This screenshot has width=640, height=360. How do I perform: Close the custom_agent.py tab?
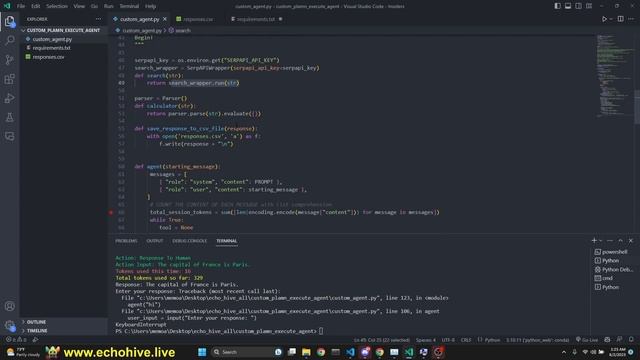[x=165, y=19]
